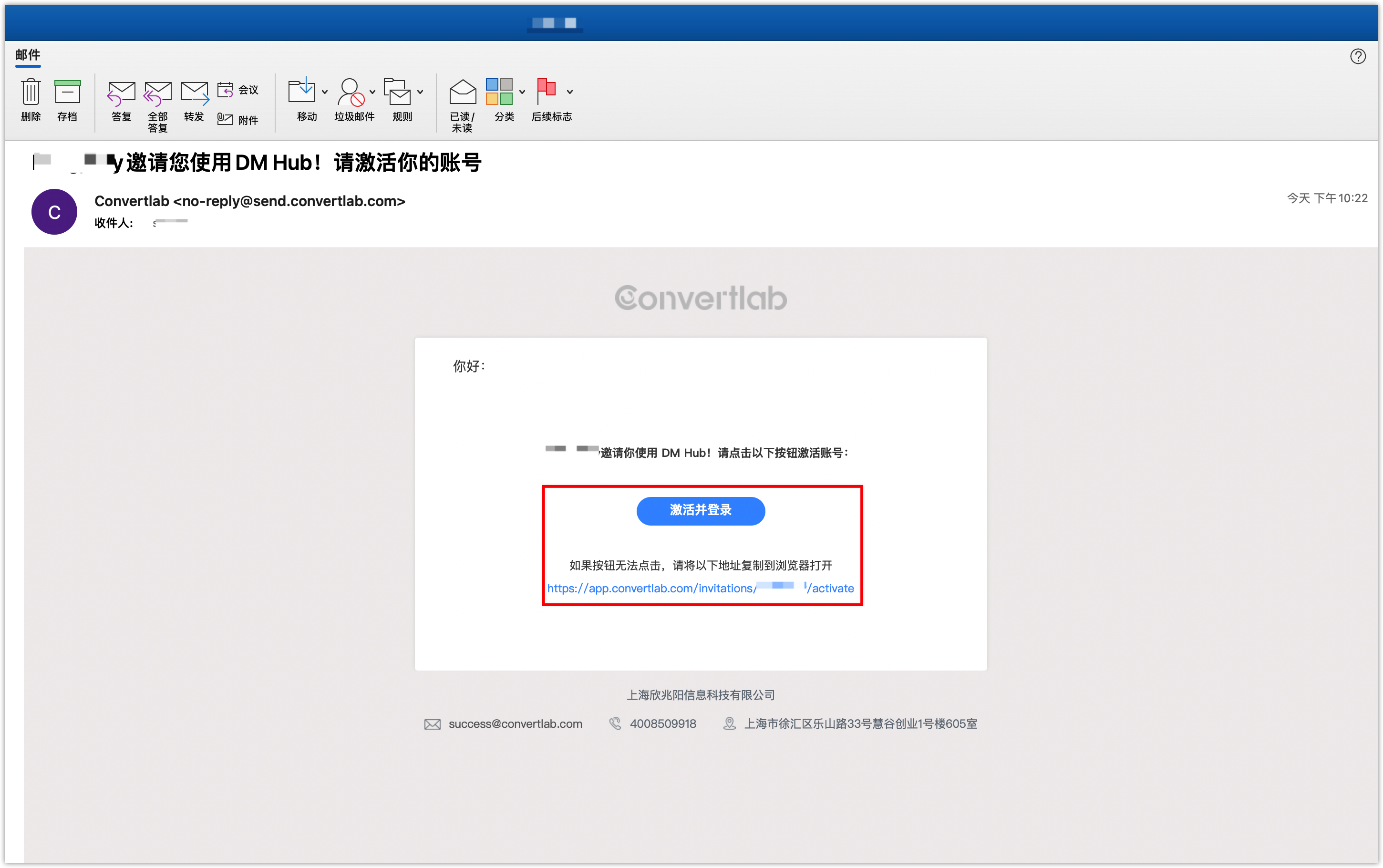This screenshot has width=1383, height=868.
Task: Open help via question mark icon
Action: tap(1358, 56)
